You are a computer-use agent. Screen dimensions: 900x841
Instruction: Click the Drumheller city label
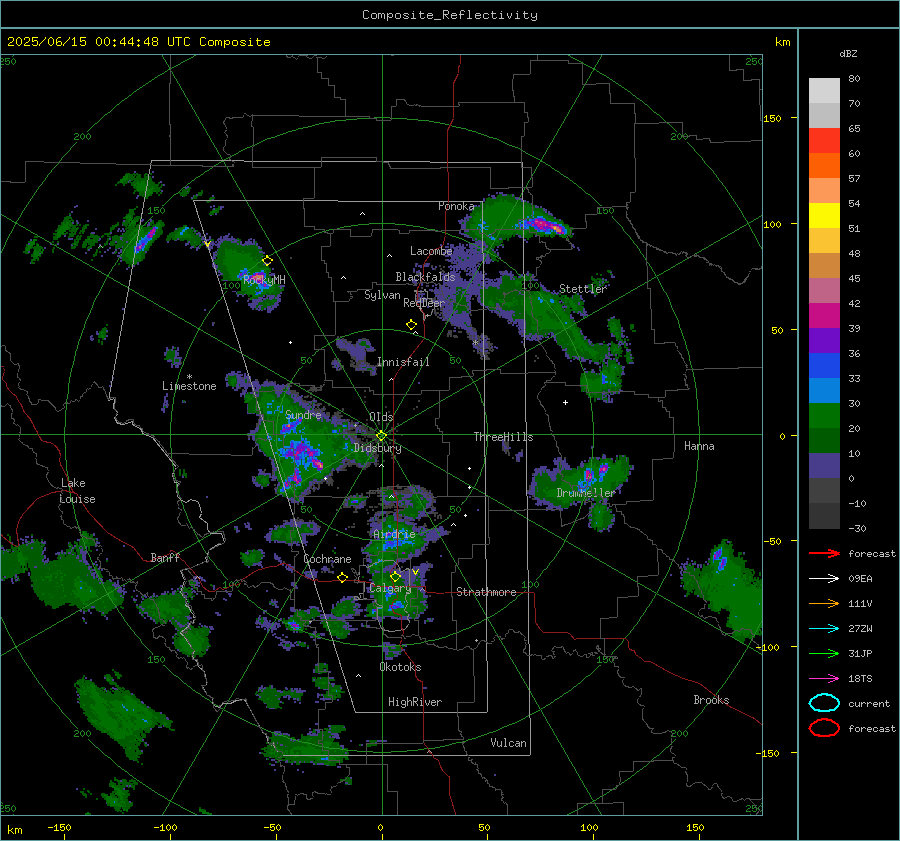tap(586, 493)
